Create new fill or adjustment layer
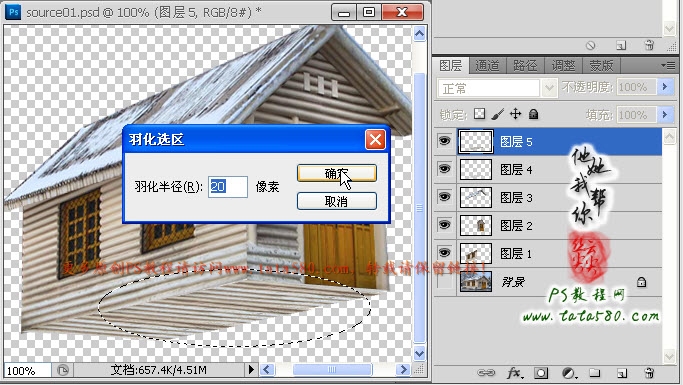The width and height of the screenshot is (683, 385). point(568,373)
